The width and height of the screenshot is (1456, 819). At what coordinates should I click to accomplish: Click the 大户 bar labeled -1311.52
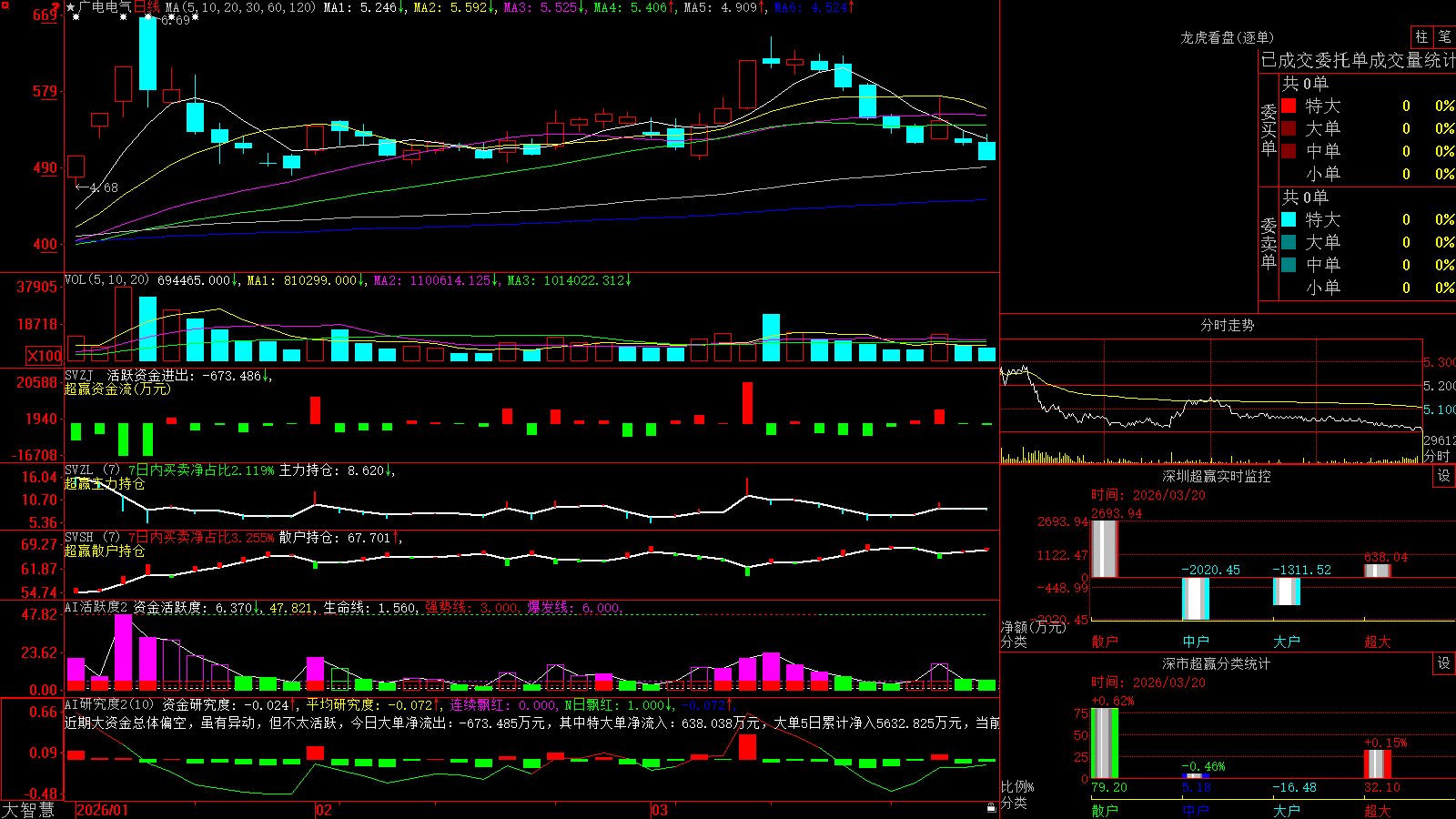pos(1286,591)
